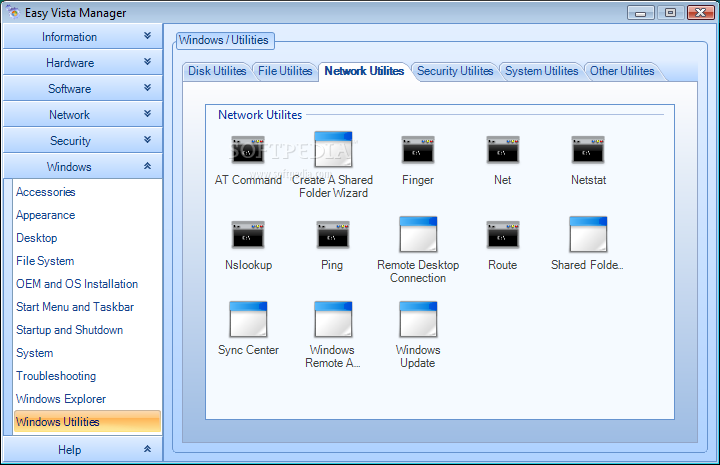Select Desktop in the sidebar
Viewport: 720px width, 465px height.
pyautogui.click(x=37, y=238)
